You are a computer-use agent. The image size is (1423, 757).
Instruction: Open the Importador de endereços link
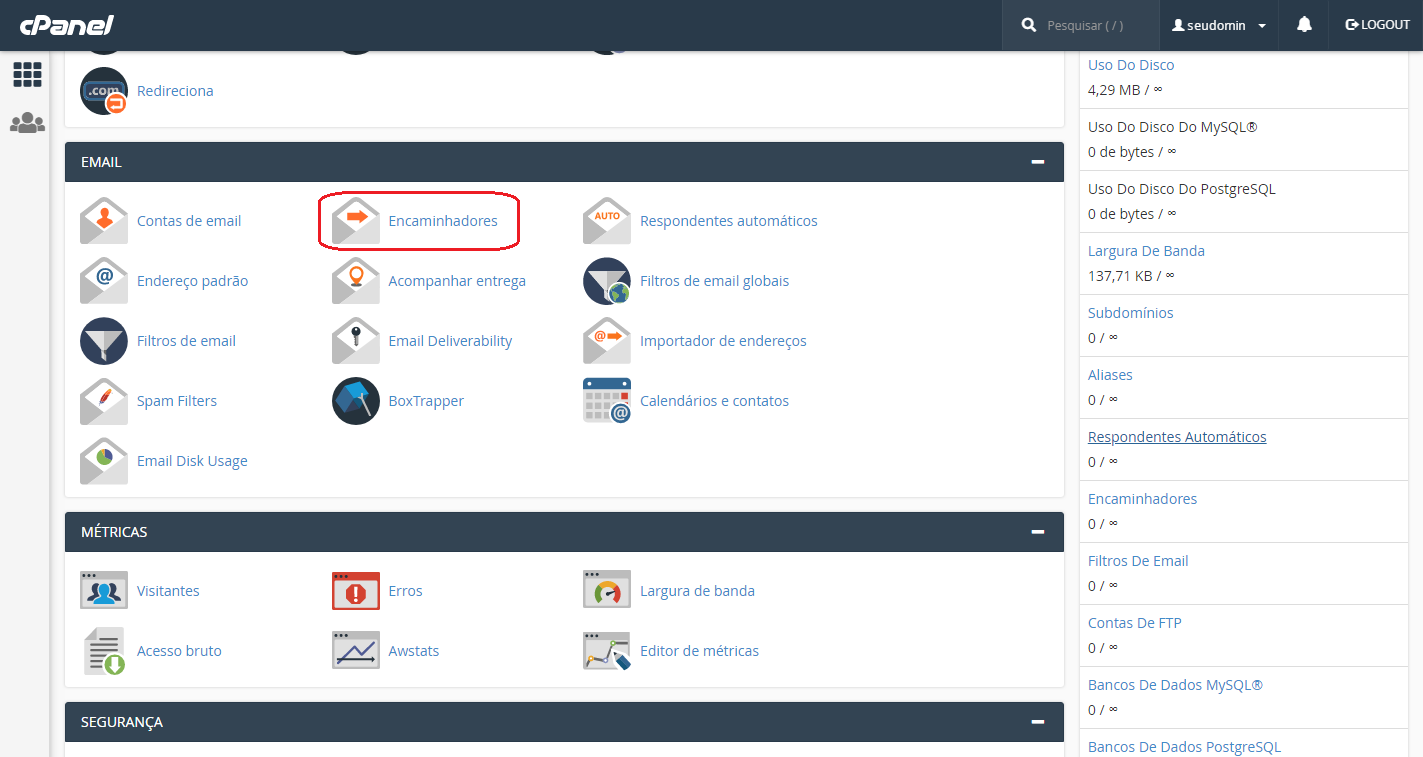(x=723, y=341)
